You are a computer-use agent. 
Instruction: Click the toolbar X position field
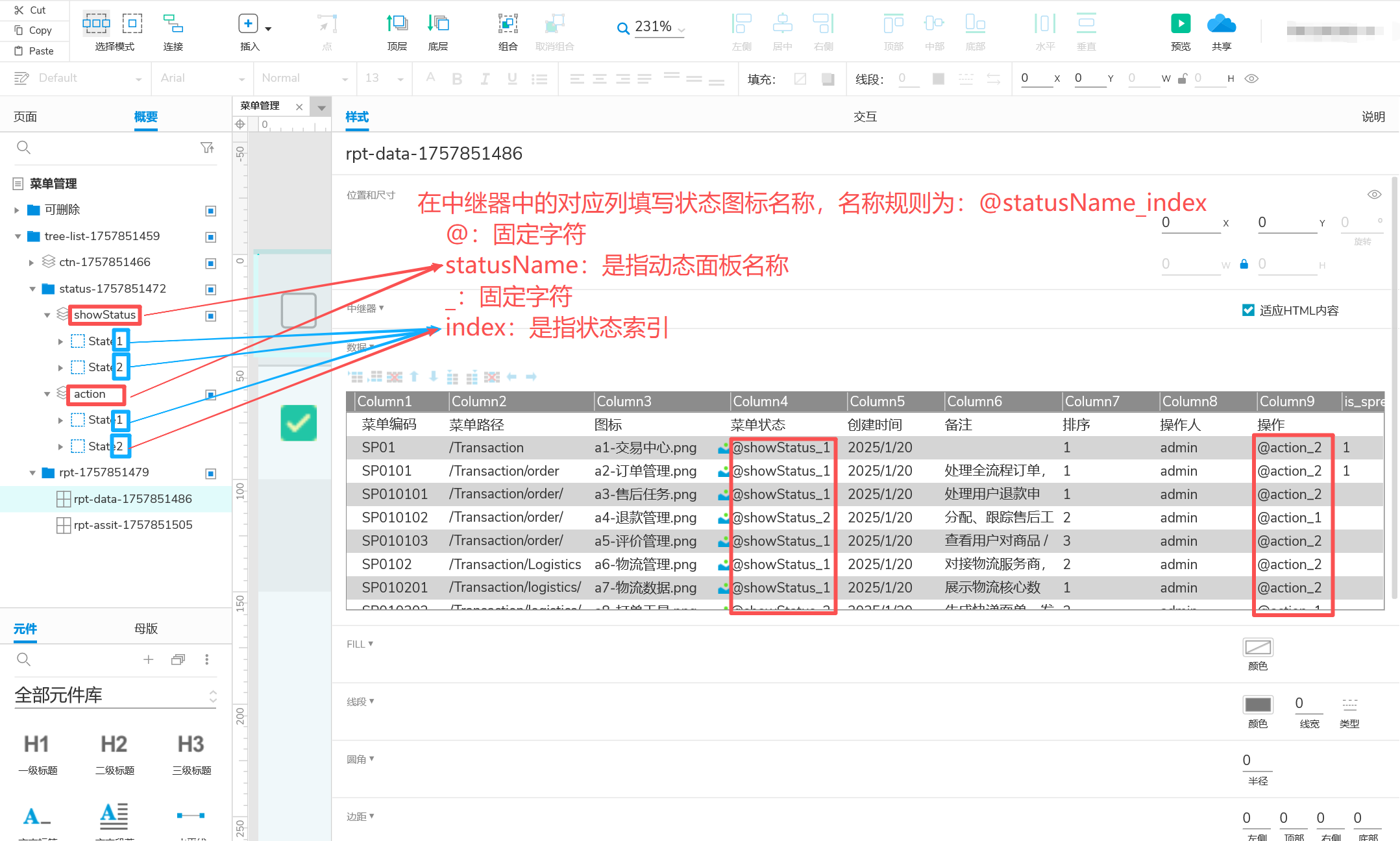pyautogui.click(x=1037, y=79)
